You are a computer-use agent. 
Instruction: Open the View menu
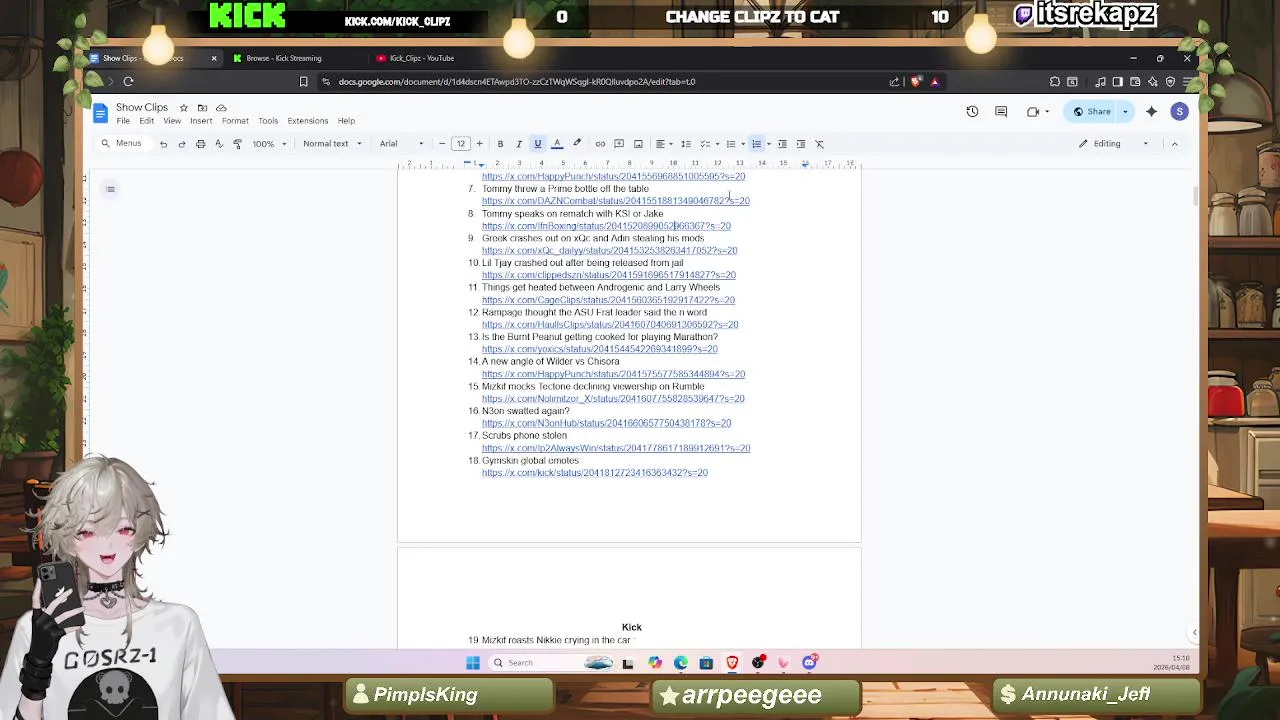coord(172,121)
